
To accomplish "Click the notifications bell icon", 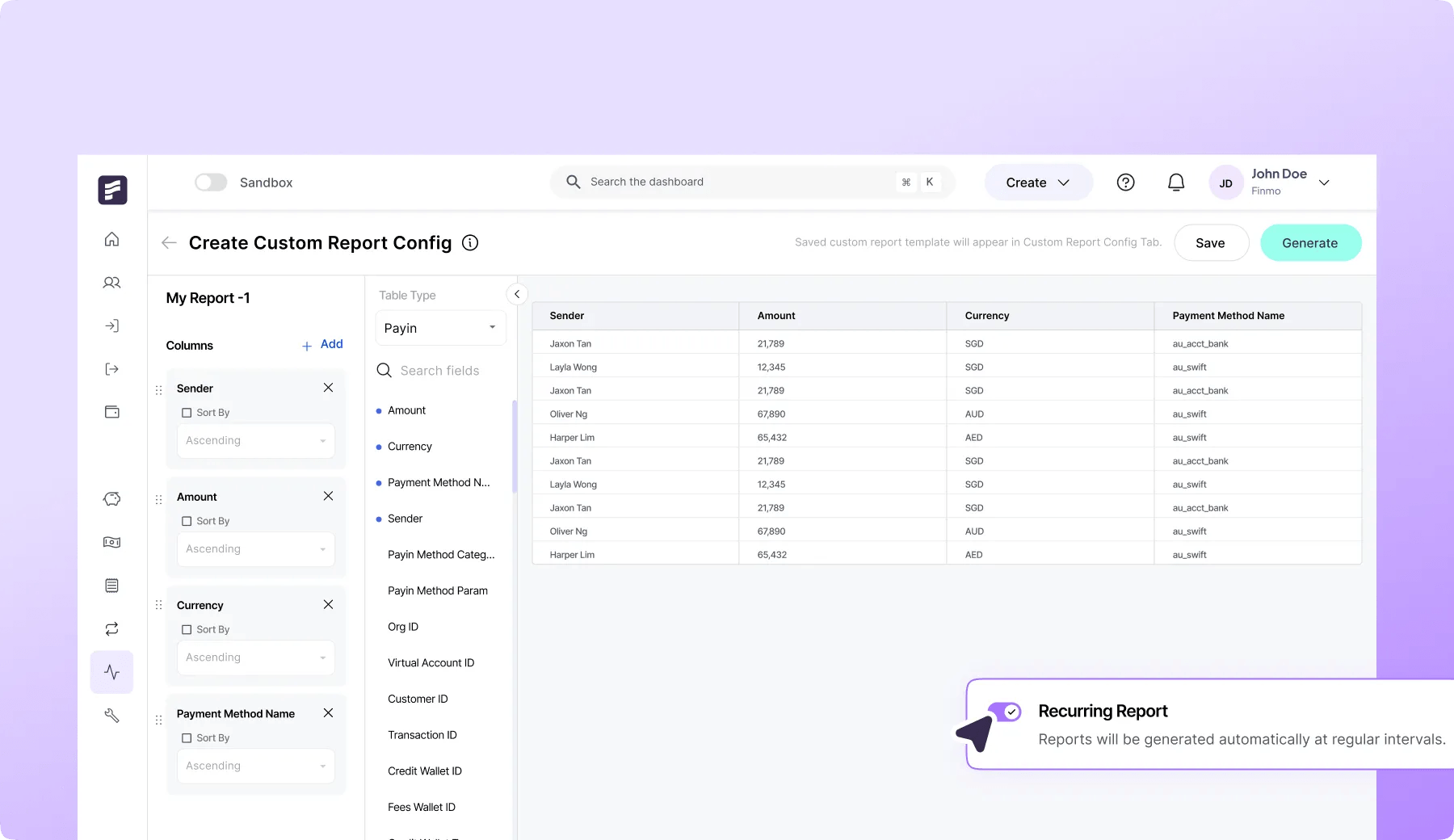I will click(x=1176, y=183).
